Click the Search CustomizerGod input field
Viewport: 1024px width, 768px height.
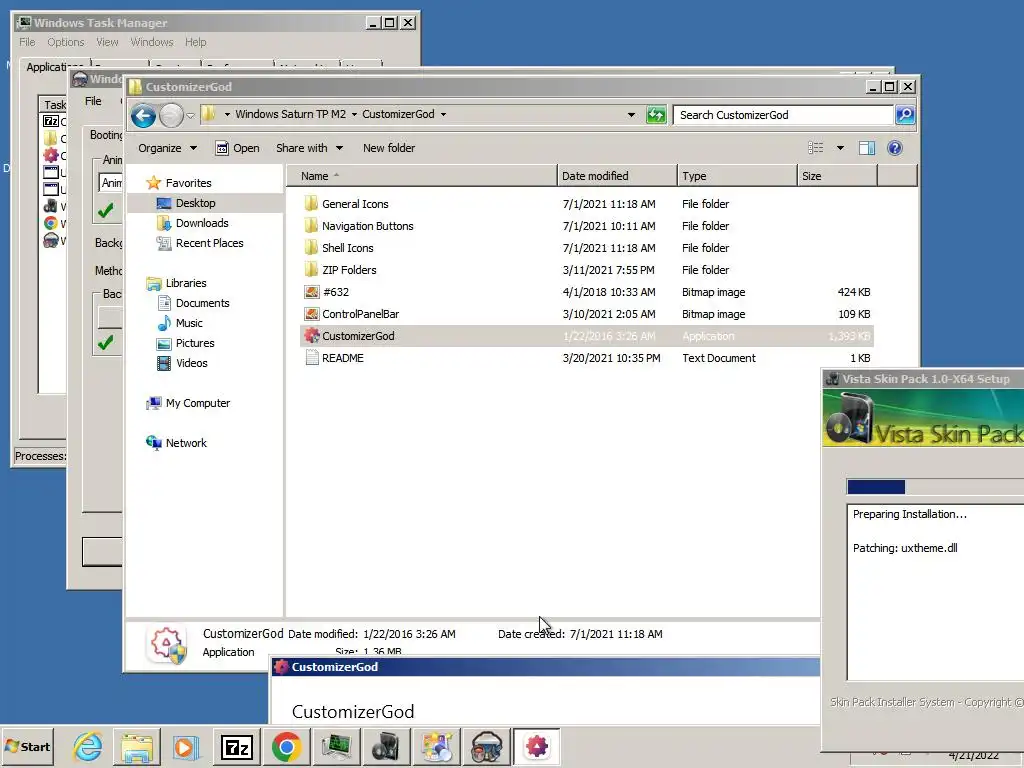[783, 115]
